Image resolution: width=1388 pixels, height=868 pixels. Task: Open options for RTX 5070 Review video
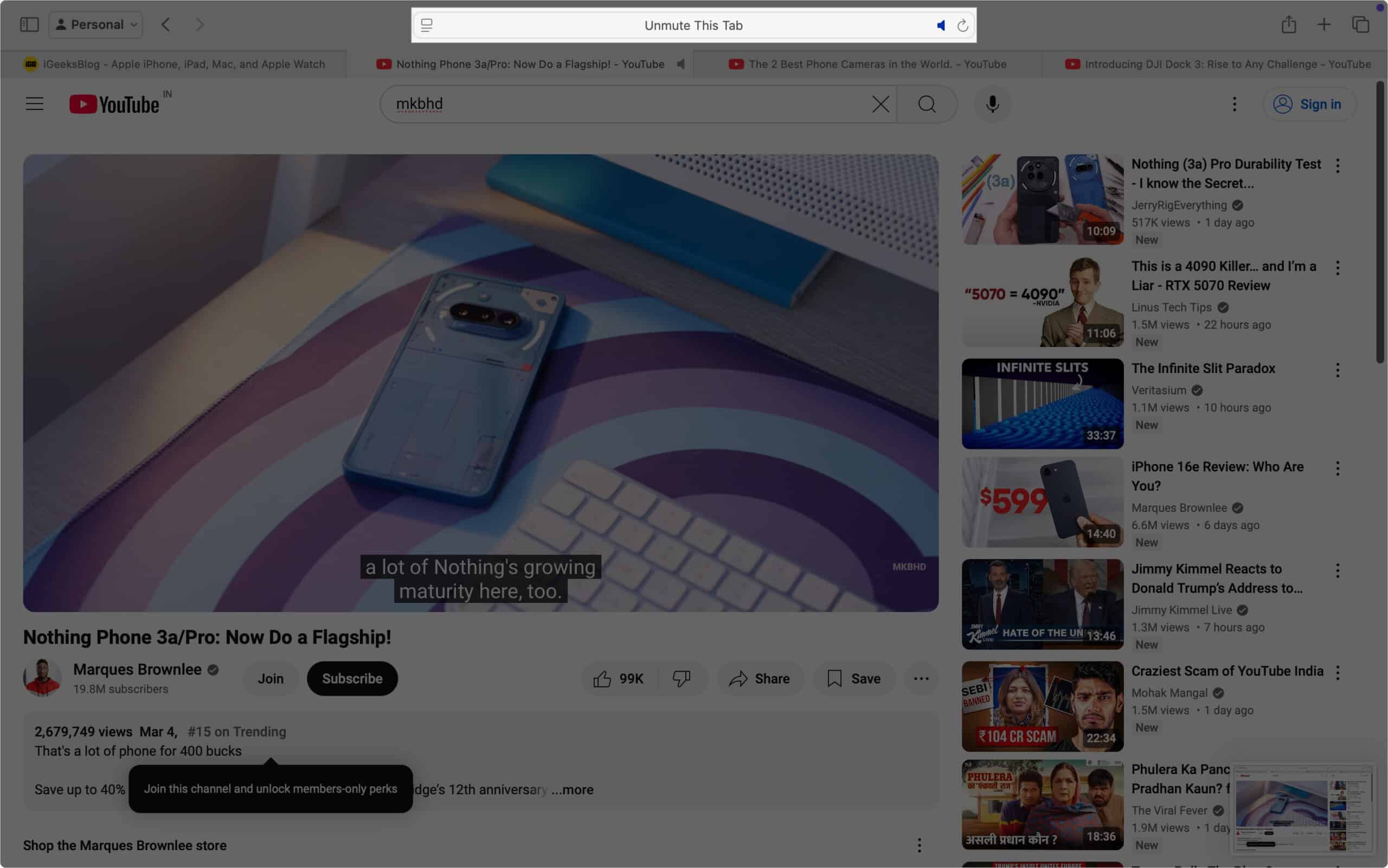1338,268
